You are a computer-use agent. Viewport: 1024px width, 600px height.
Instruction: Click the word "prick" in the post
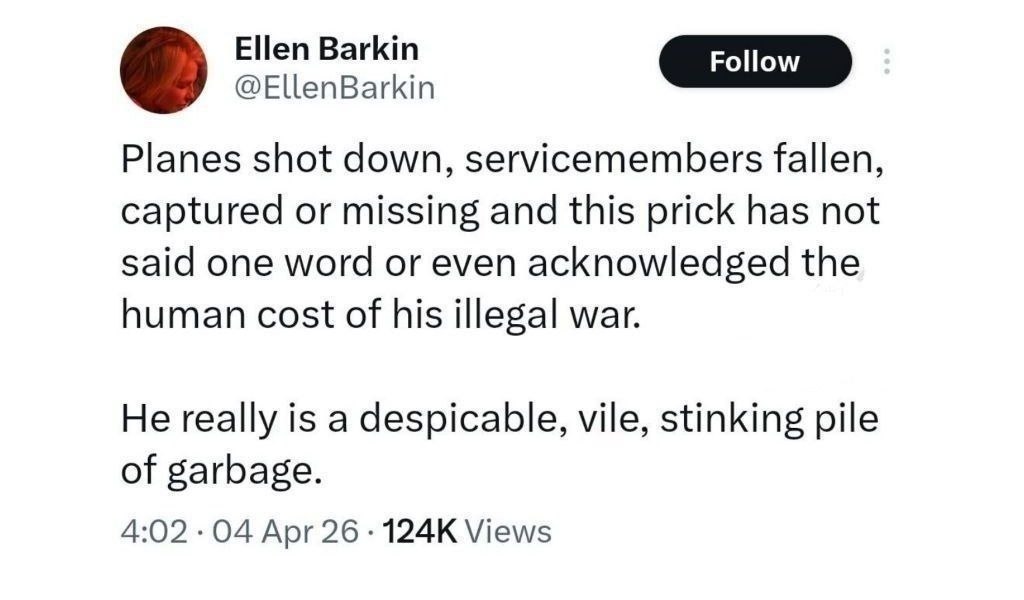coord(712,213)
